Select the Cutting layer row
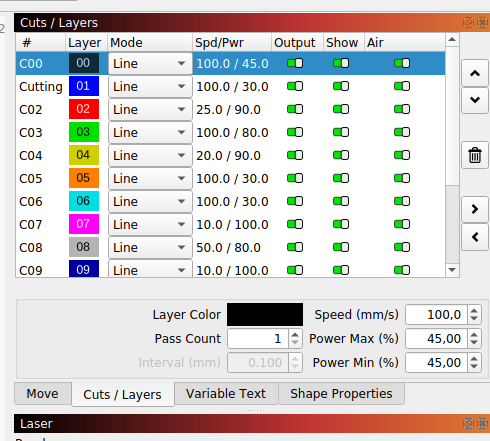Screen dimensions: 490x441 tap(230, 87)
